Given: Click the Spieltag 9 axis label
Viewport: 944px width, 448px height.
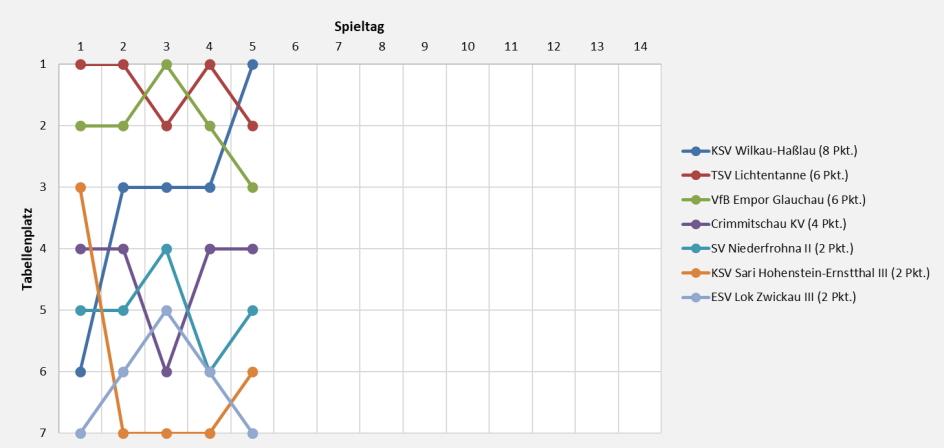Looking at the screenshot, I should [424, 46].
